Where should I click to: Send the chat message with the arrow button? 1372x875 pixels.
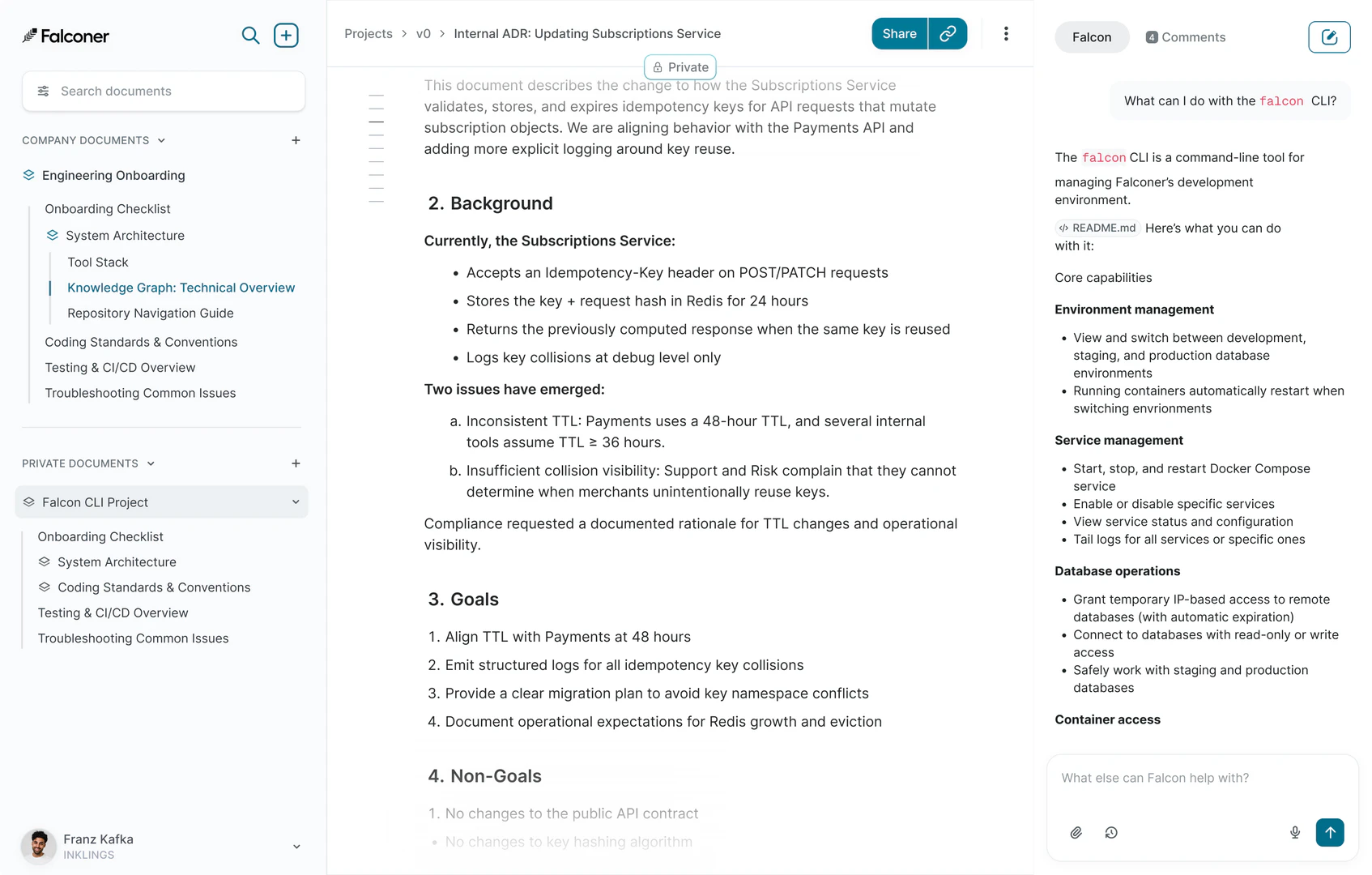[x=1329, y=832]
